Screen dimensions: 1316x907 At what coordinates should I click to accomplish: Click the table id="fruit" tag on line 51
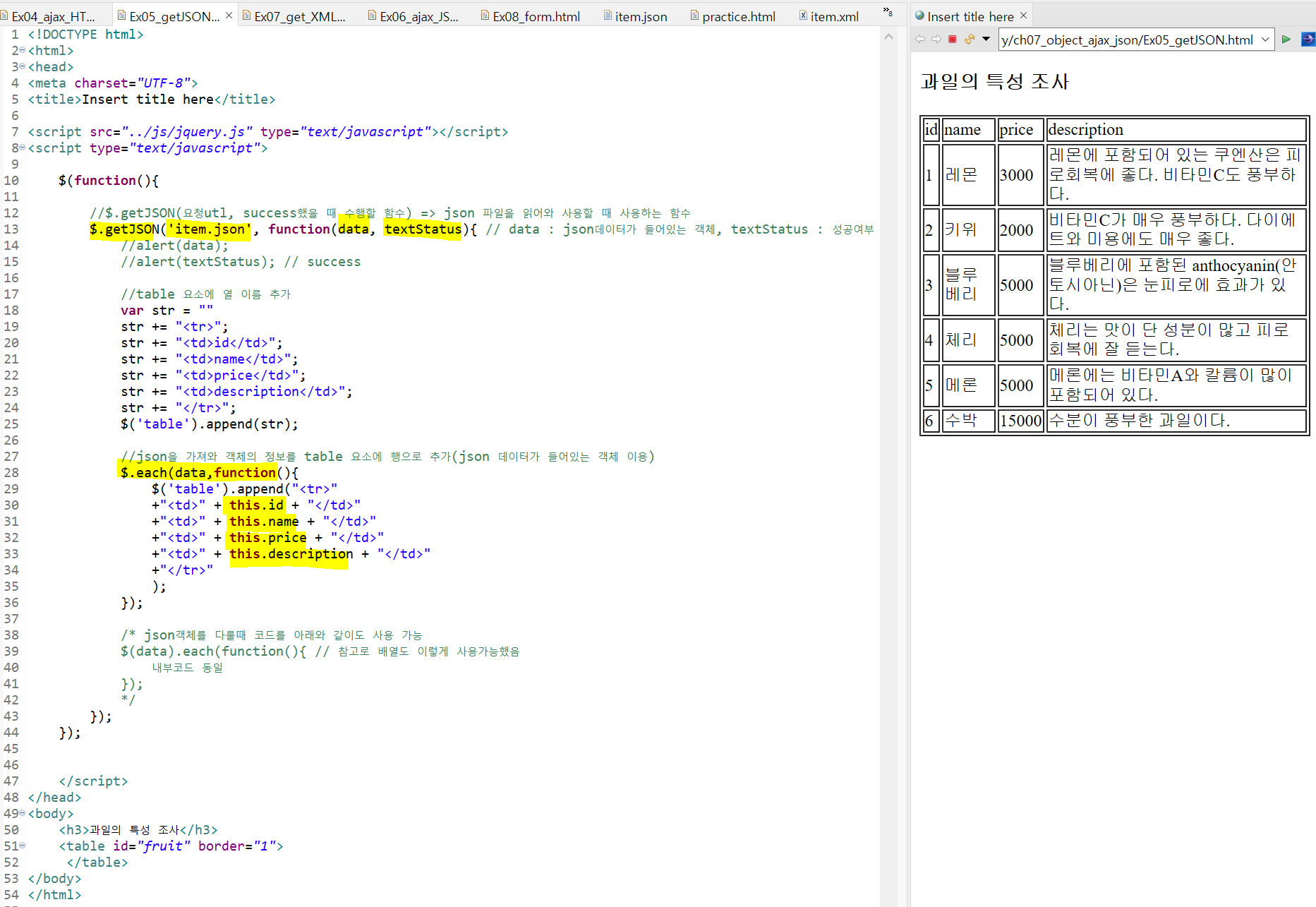coord(171,846)
